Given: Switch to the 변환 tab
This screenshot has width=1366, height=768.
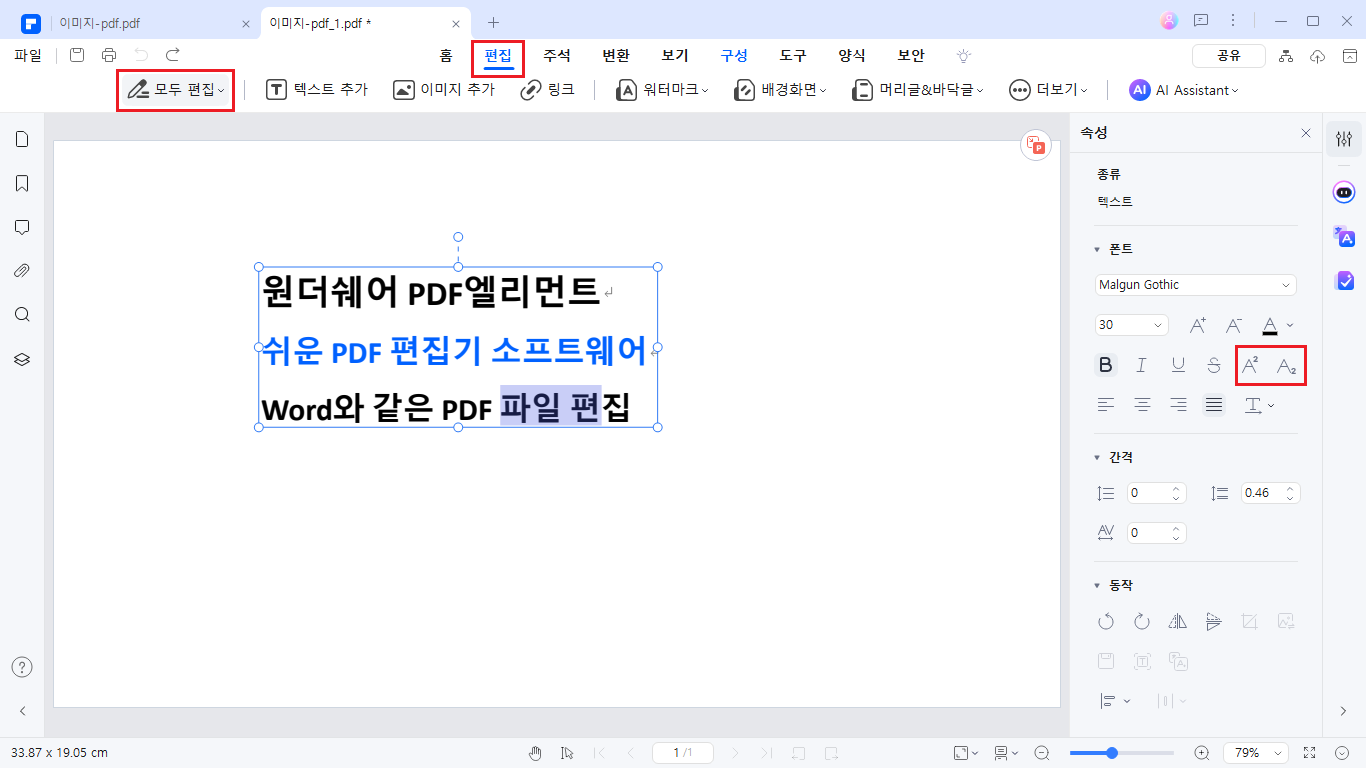Looking at the screenshot, I should click(x=616, y=56).
